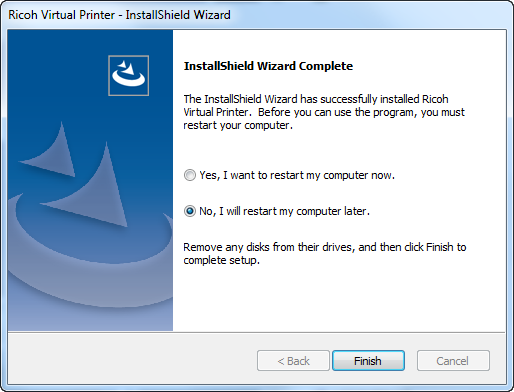The width and height of the screenshot is (514, 392).
Task: Choose the 'No, I will restart' label
Action: tap(284, 211)
